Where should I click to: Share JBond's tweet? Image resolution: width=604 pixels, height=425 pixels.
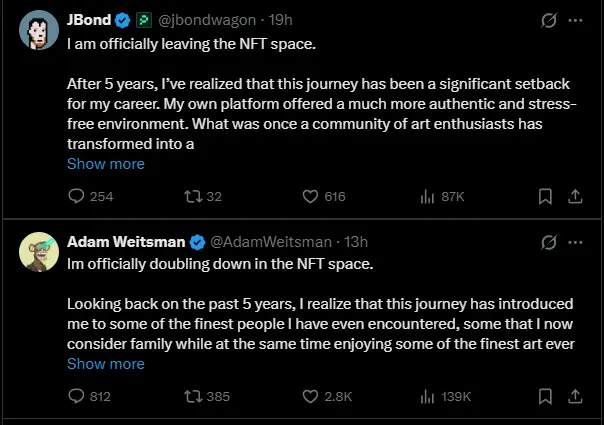point(575,197)
